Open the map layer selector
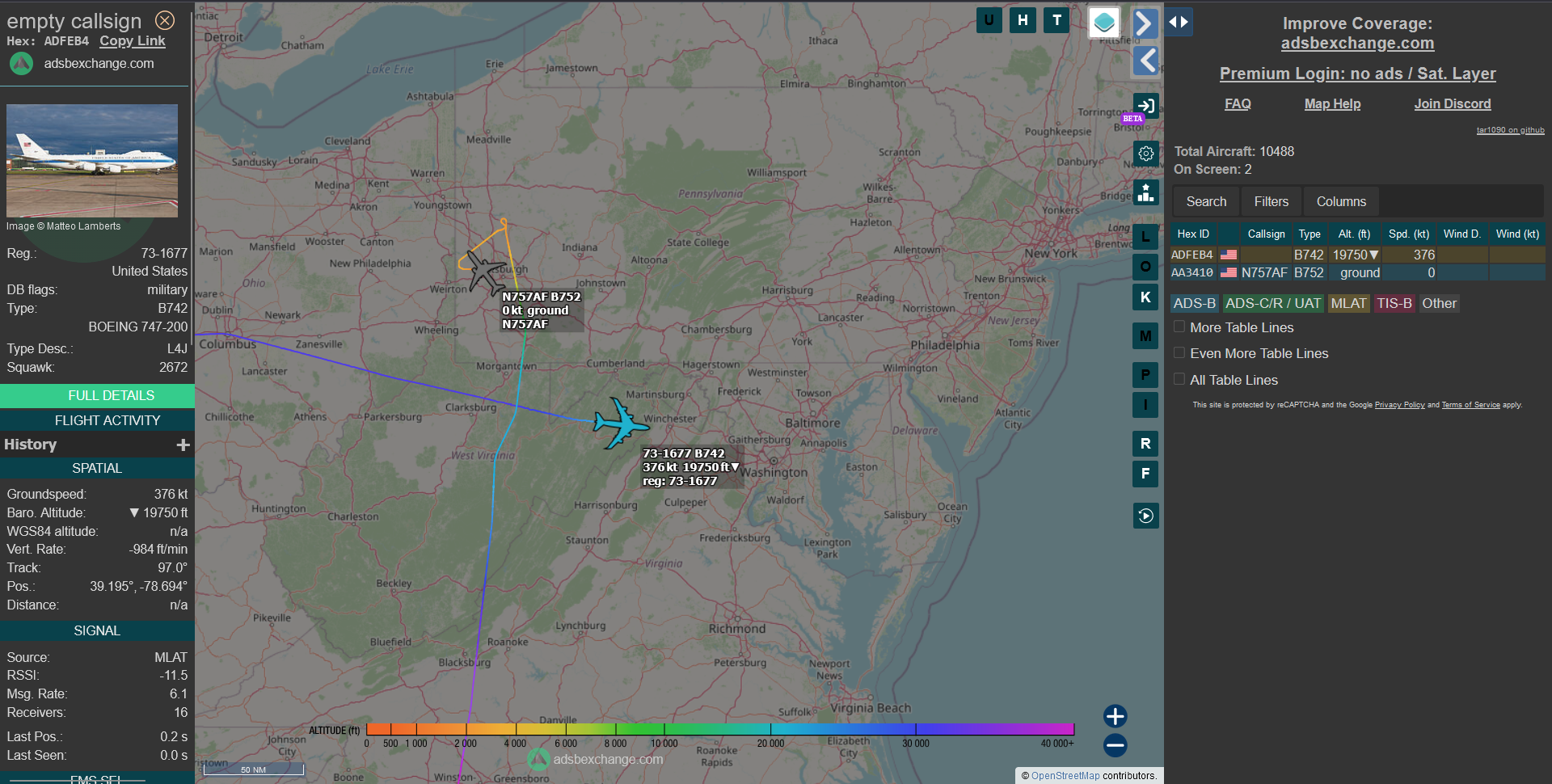This screenshot has width=1552, height=784. 1104,23
